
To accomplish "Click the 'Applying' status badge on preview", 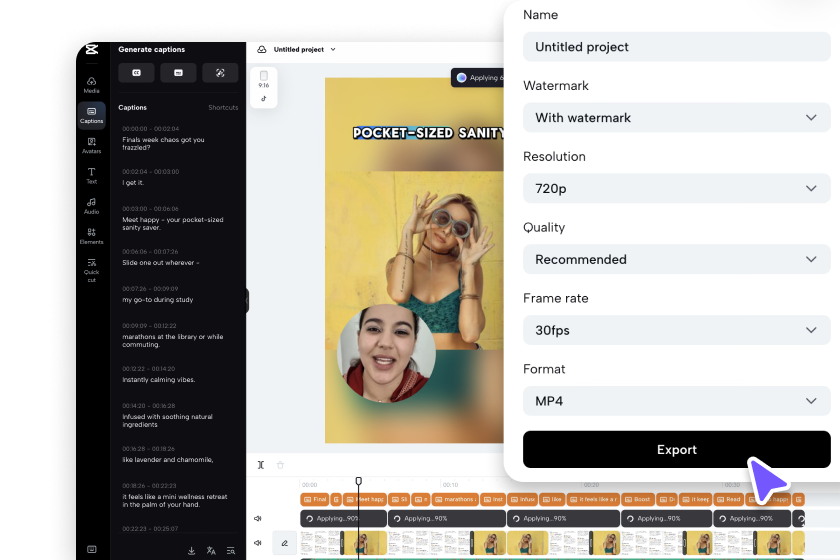I will (x=477, y=78).
